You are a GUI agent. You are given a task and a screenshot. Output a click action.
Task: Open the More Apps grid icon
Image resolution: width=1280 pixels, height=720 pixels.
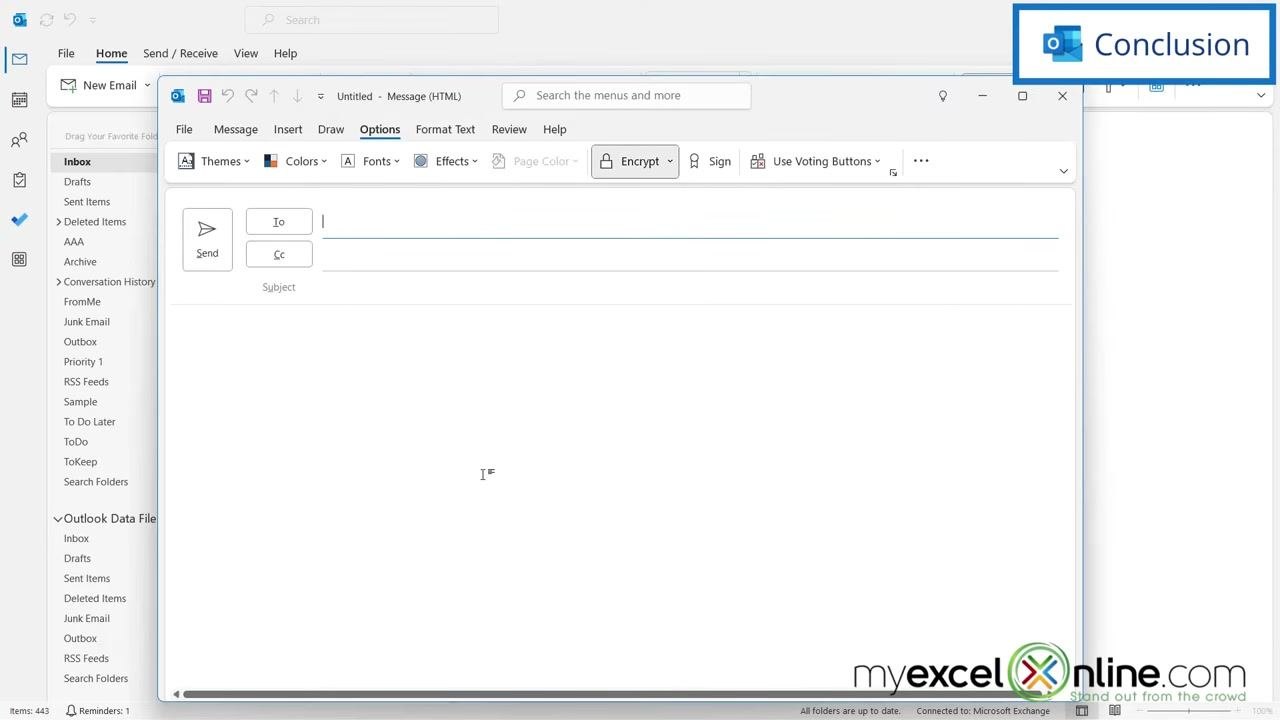point(19,260)
